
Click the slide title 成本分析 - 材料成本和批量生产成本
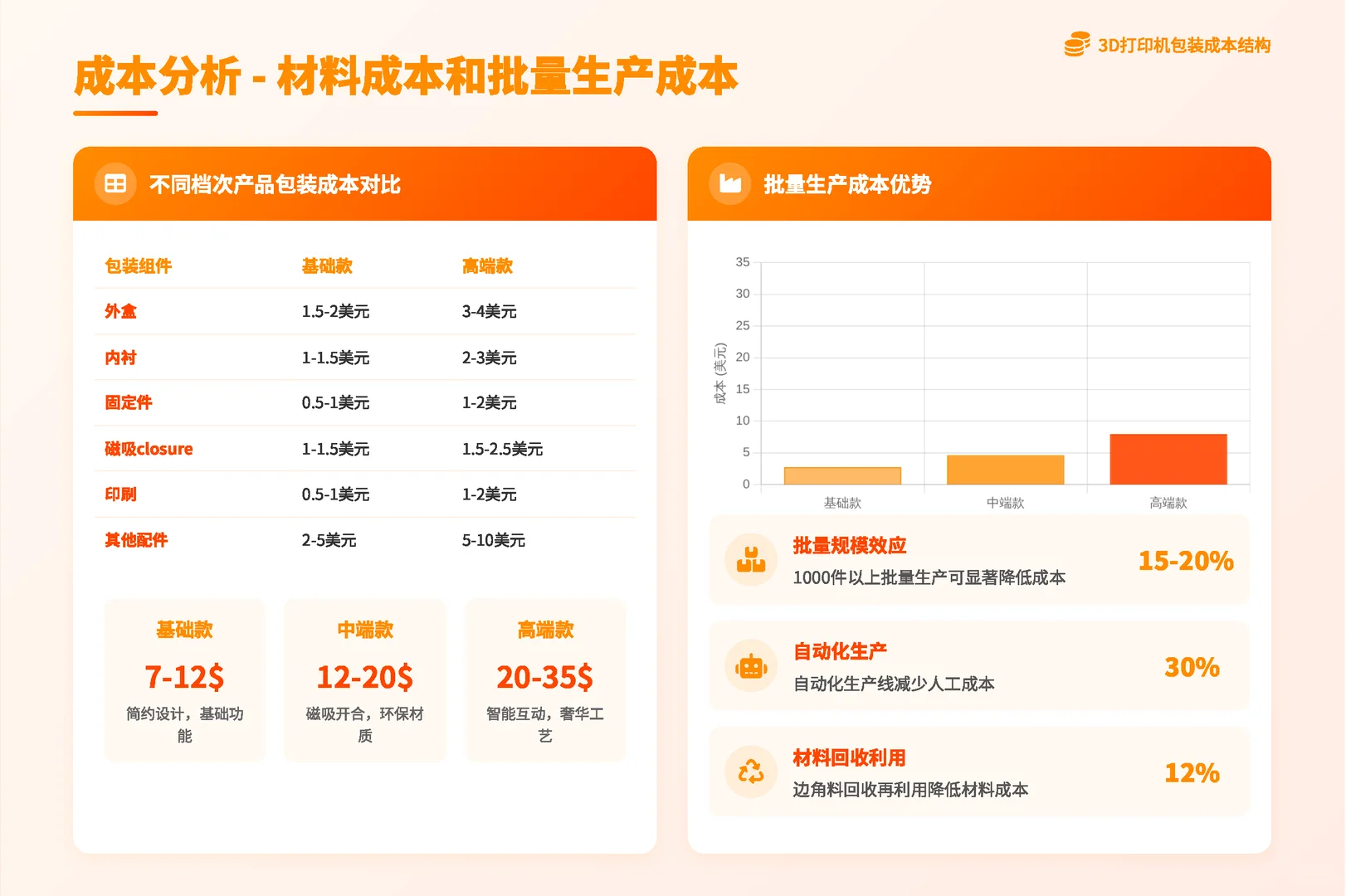point(406,76)
